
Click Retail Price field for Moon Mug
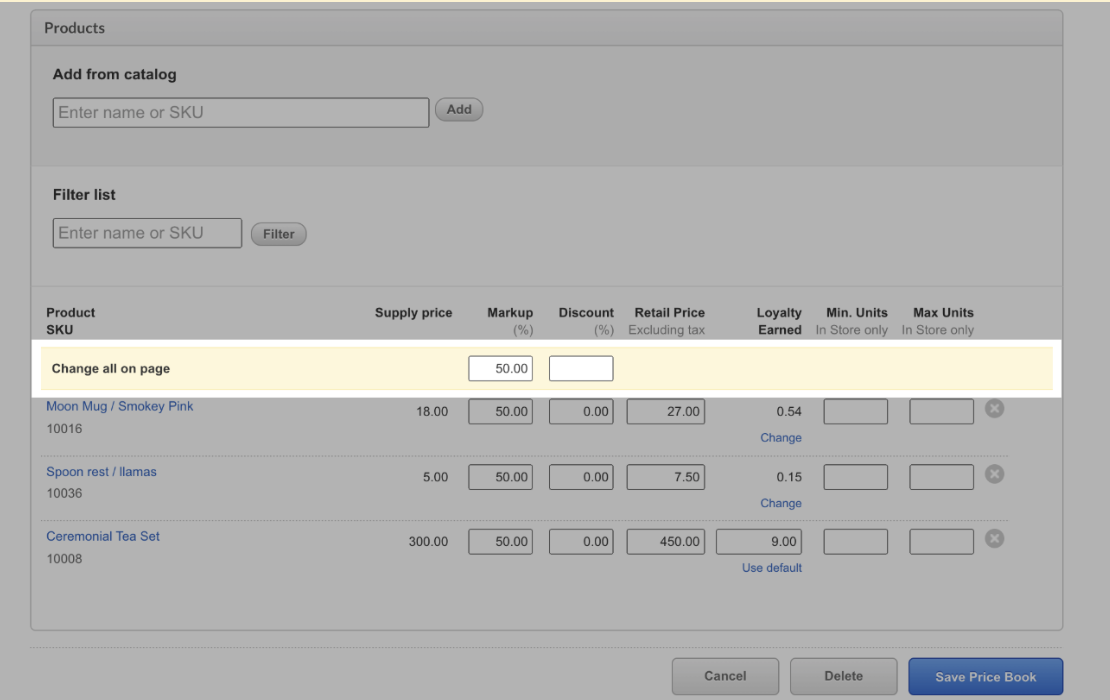click(x=665, y=412)
